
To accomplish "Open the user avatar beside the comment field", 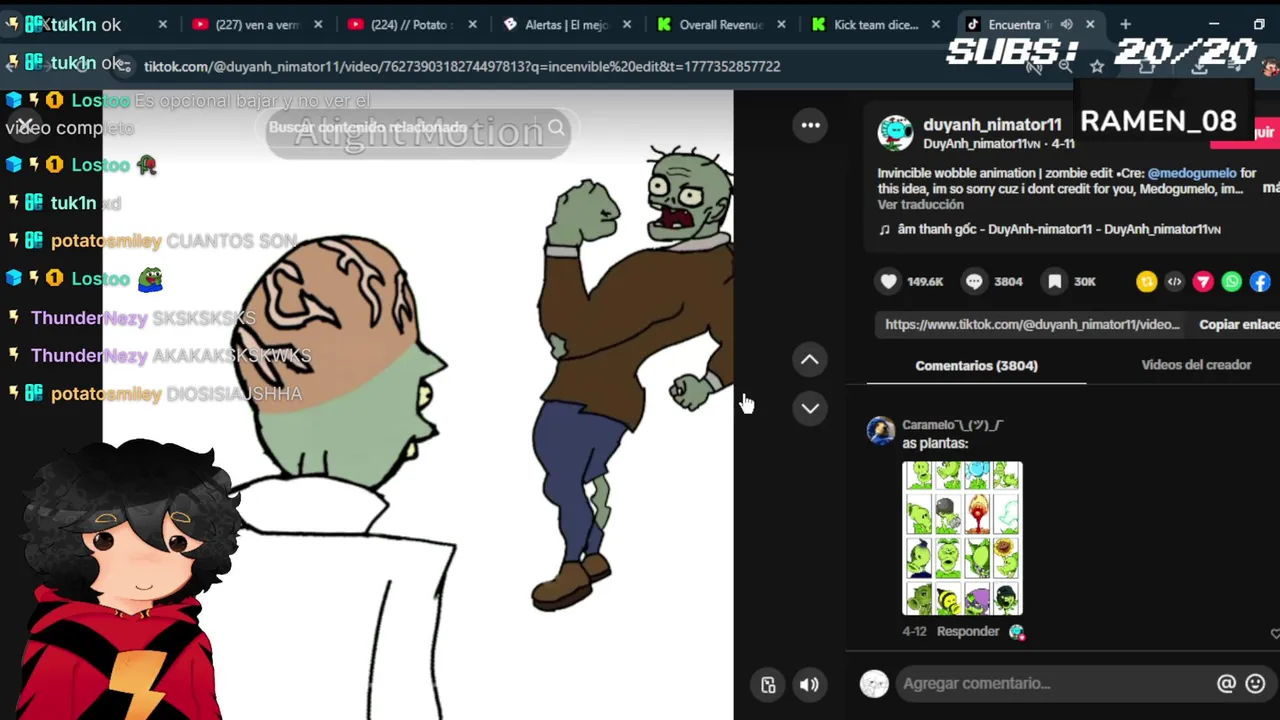I will tap(874, 684).
